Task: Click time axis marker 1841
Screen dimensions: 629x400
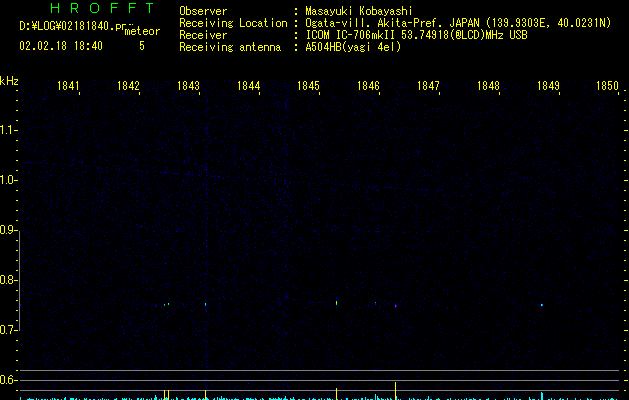Action: click(68, 86)
